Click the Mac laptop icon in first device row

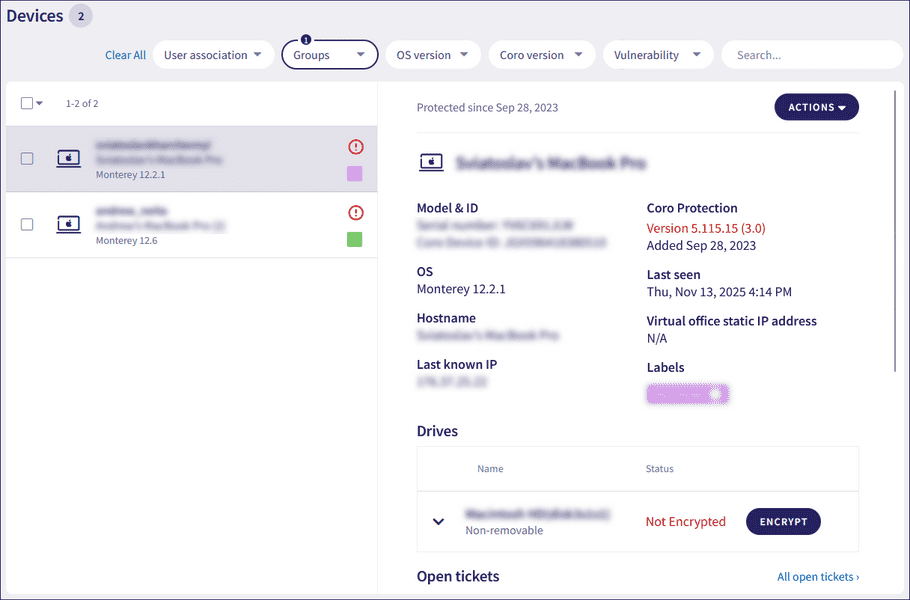68,158
